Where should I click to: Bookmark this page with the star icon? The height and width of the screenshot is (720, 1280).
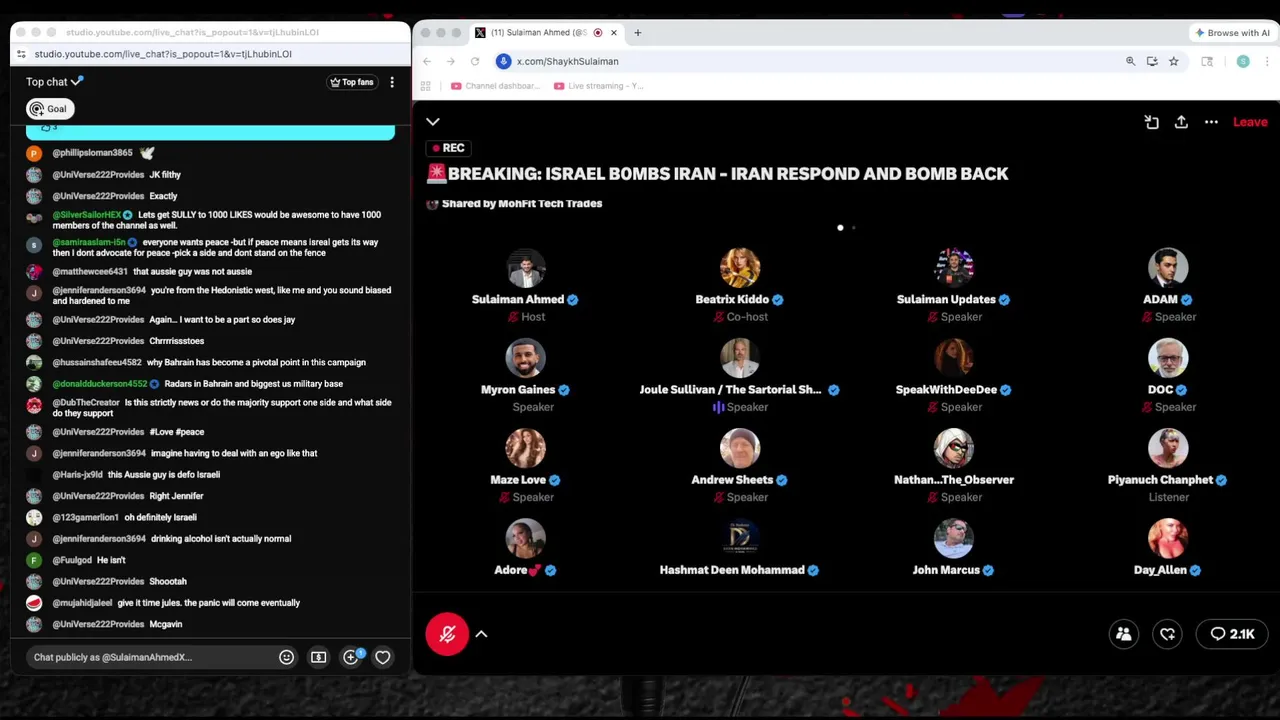click(x=1173, y=61)
